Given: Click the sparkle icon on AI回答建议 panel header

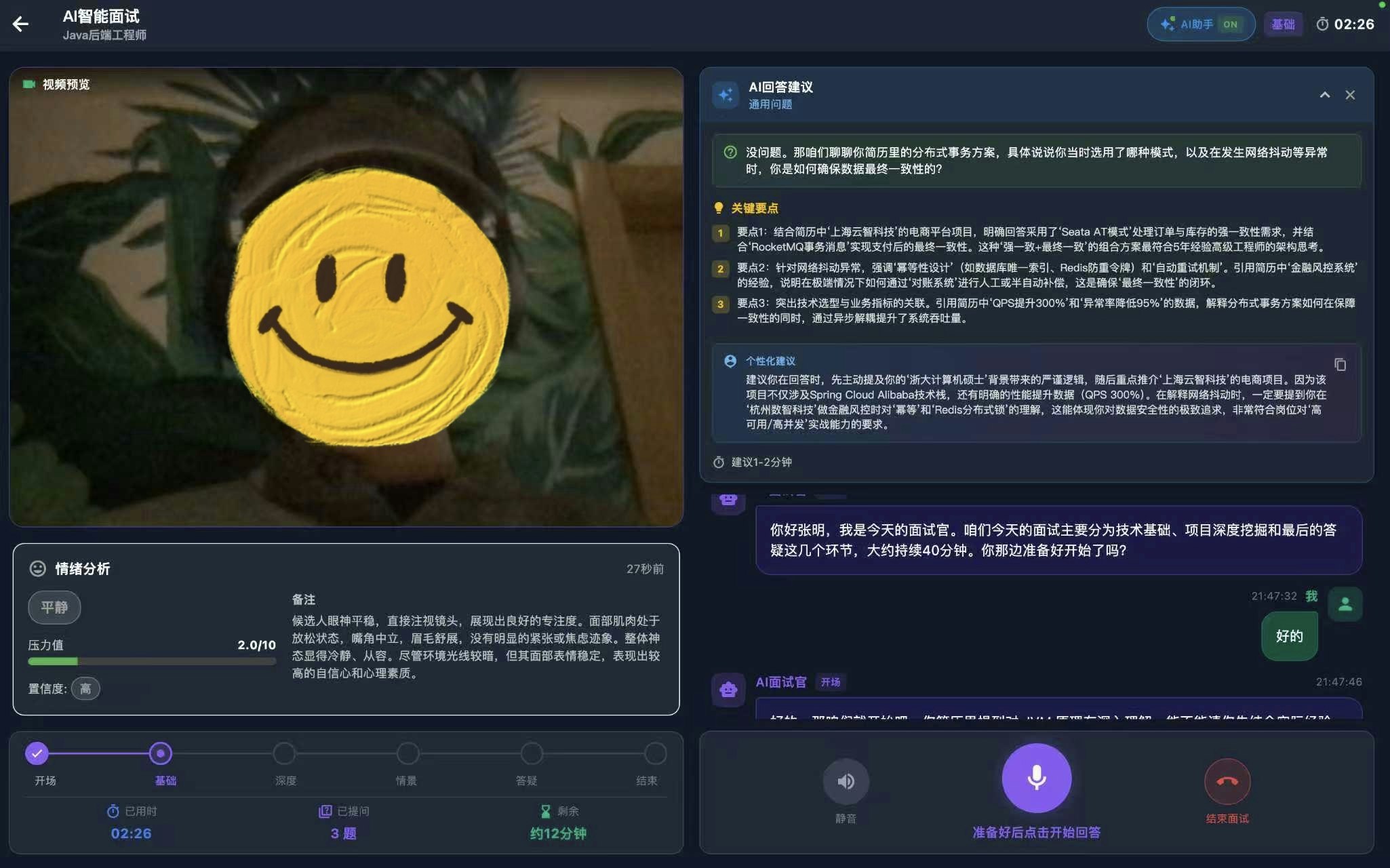Looking at the screenshot, I should click(726, 95).
